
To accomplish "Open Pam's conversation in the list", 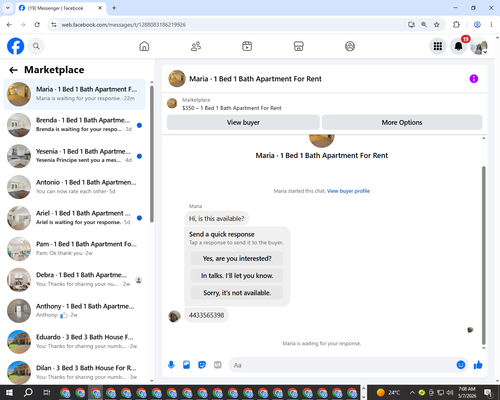I will (x=74, y=249).
